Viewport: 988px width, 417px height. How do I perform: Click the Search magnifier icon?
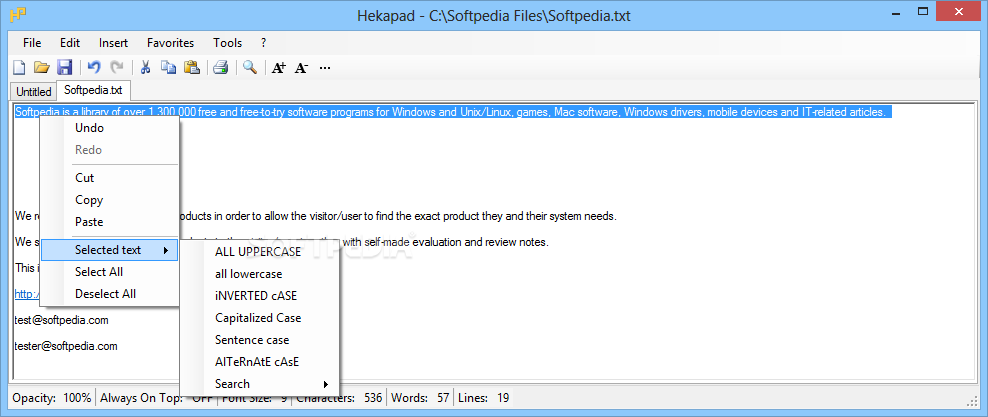[x=250, y=67]
